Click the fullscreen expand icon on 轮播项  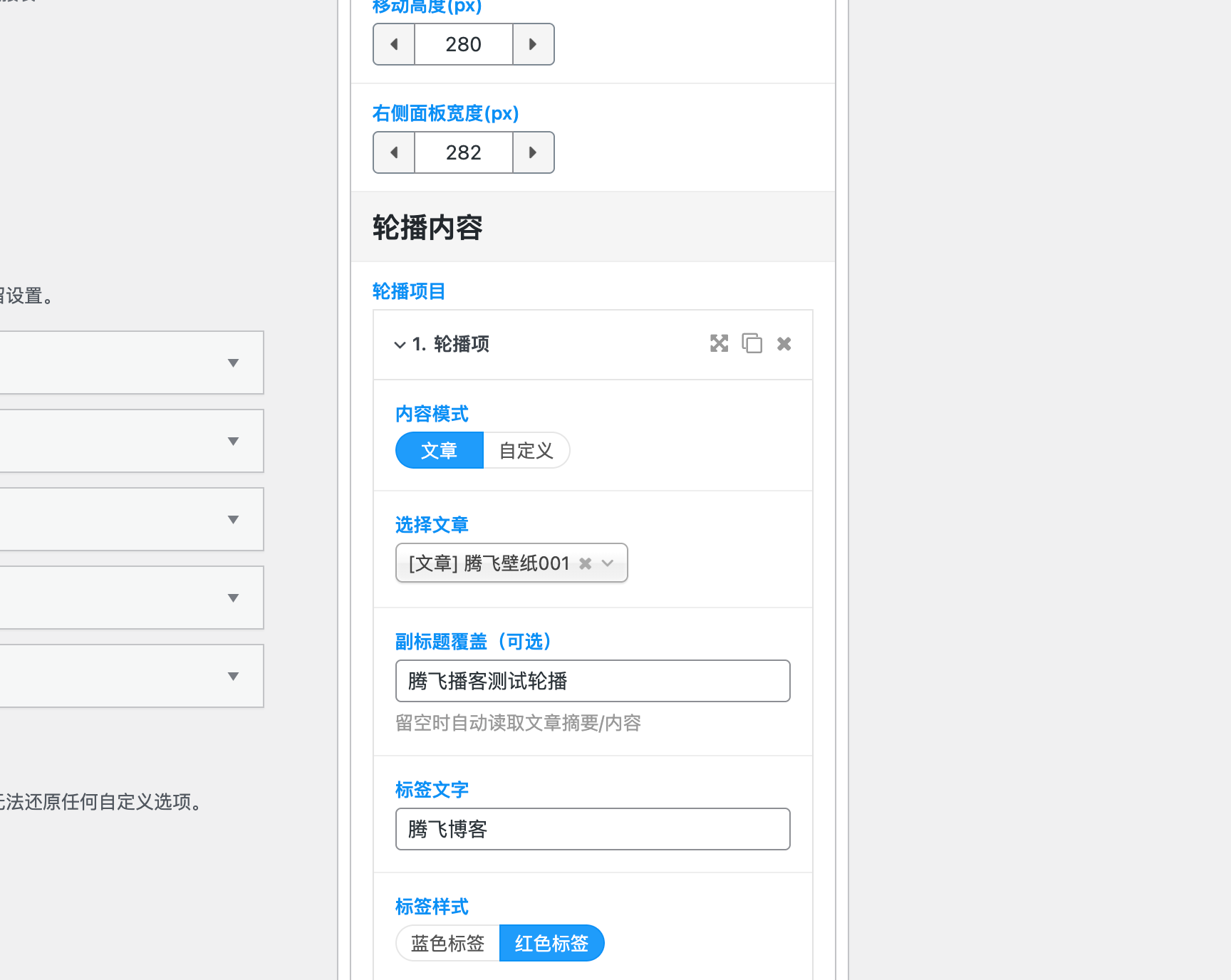pyautogui.click(x=719, y=343)
